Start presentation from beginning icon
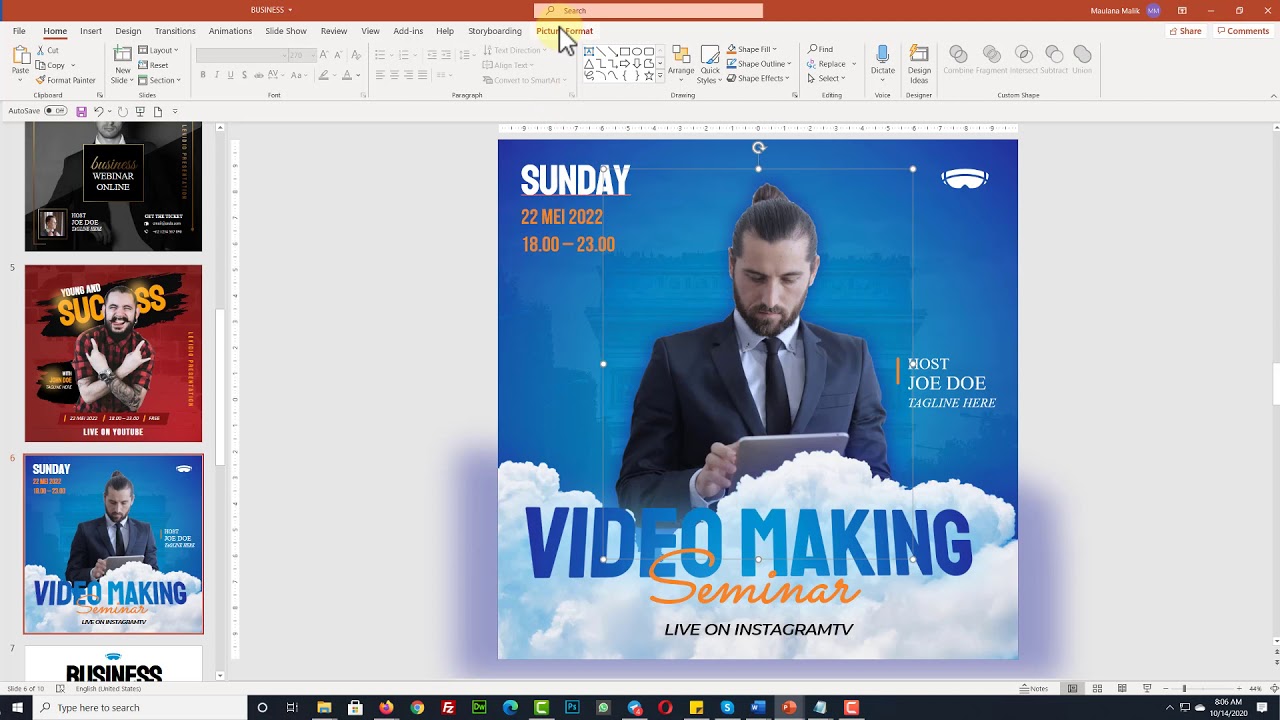1280x720 pixels. tap(140, 111)
